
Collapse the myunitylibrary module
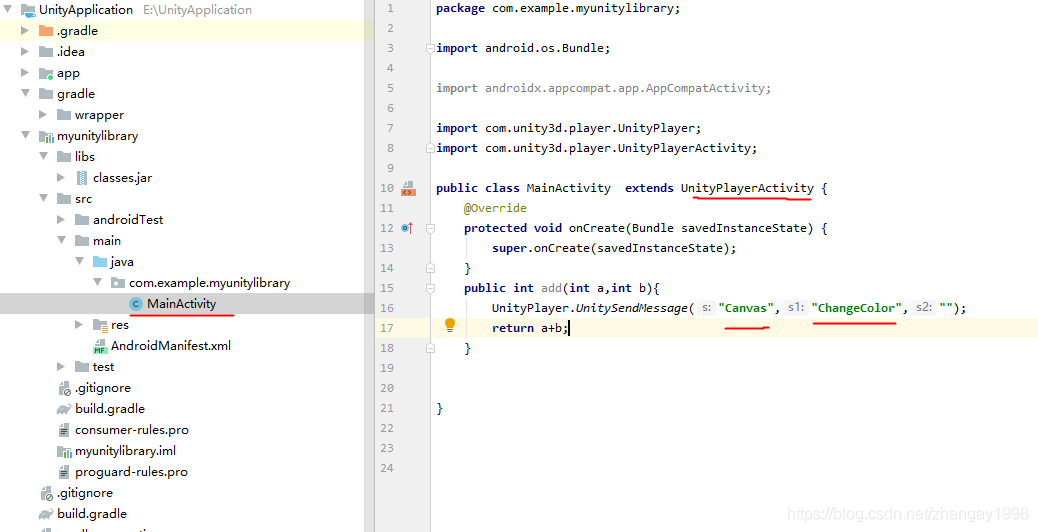pyautogui.click(x=25, y=136)
